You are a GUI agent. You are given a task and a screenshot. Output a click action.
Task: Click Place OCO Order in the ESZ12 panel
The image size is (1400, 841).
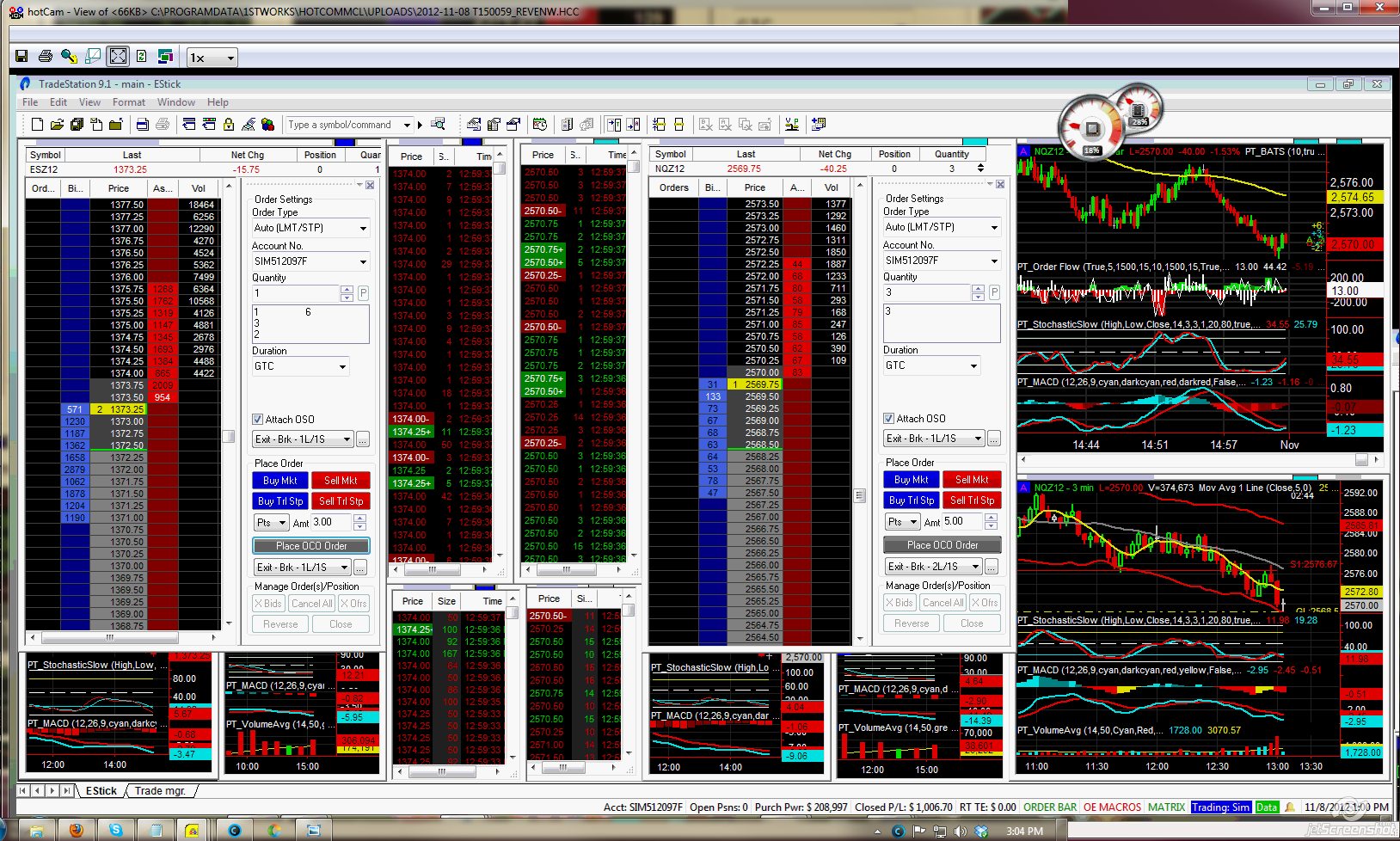click(311, 546)
